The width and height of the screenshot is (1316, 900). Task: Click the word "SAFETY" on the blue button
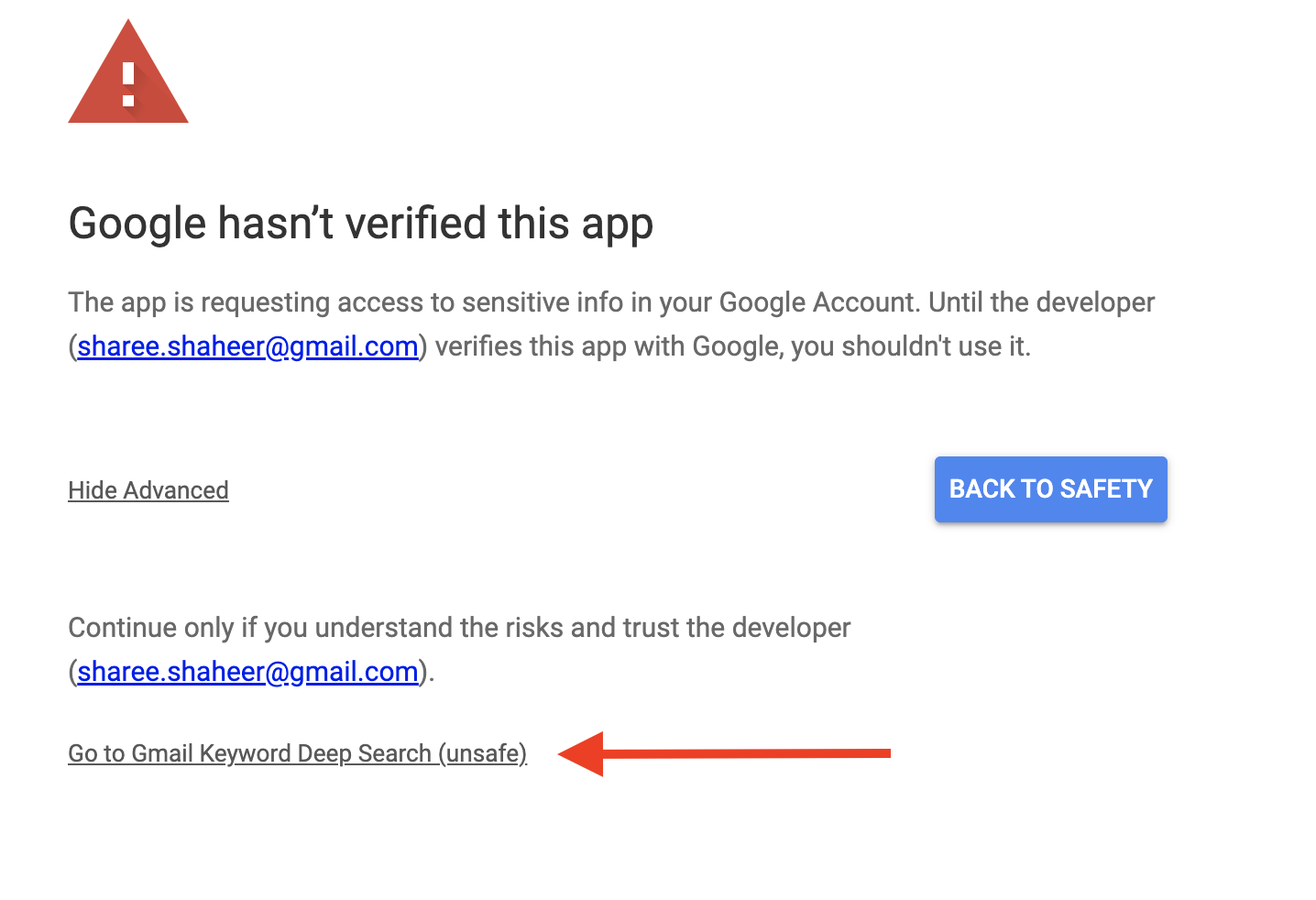point(1105,489)
